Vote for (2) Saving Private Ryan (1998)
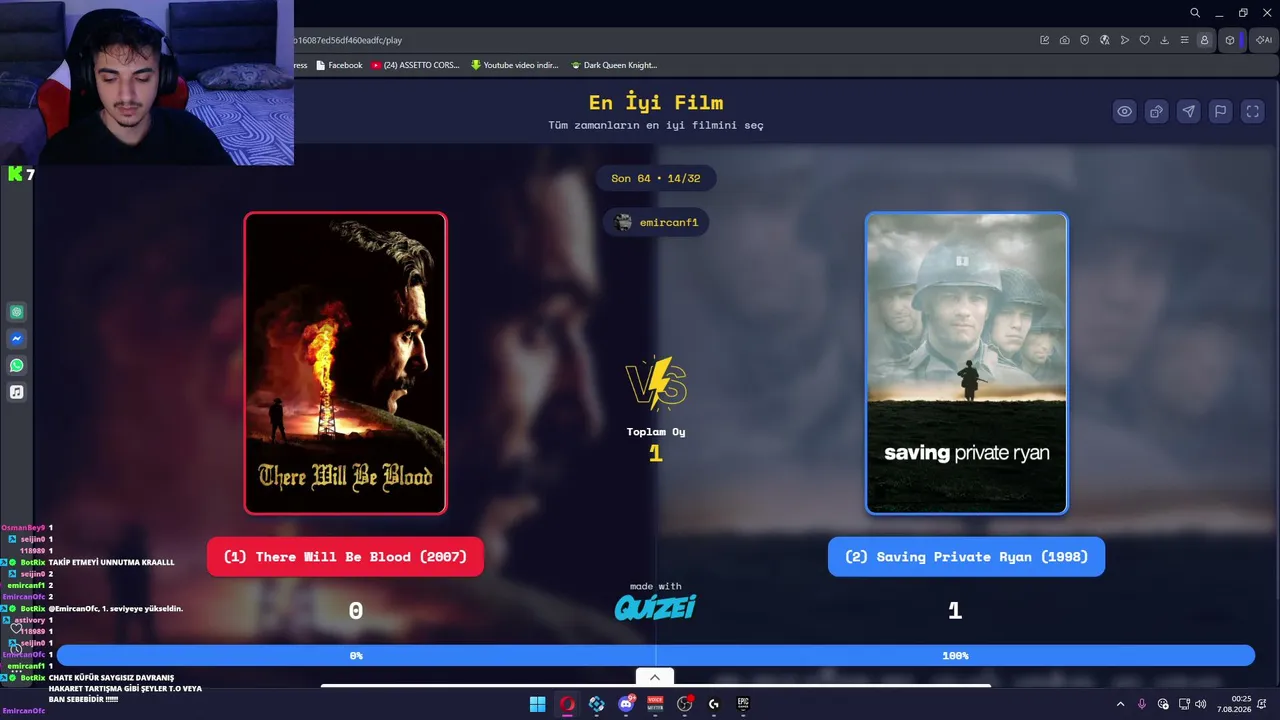The image size is (1280, 720). 966,557
